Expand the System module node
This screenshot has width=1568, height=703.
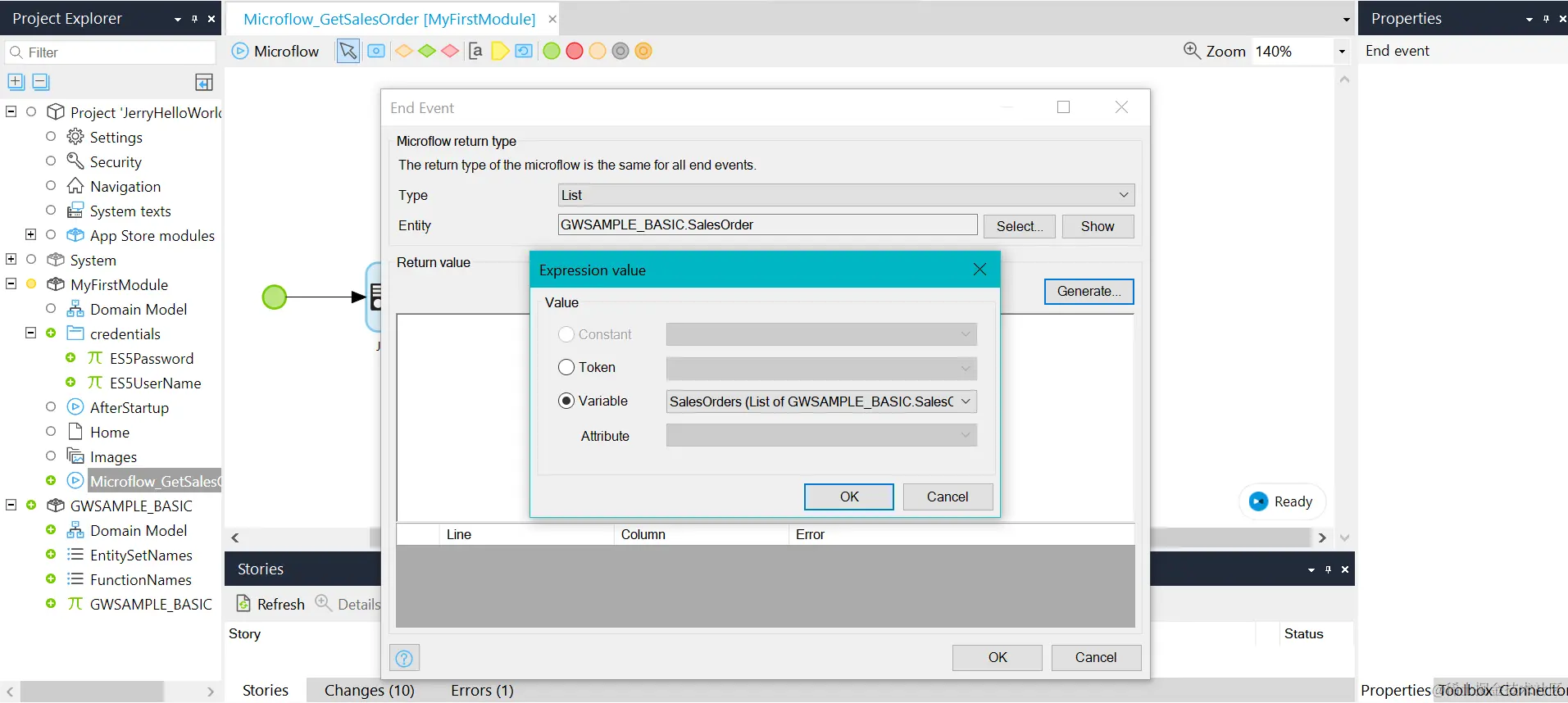pyautogui.click(x=11, y=259)
